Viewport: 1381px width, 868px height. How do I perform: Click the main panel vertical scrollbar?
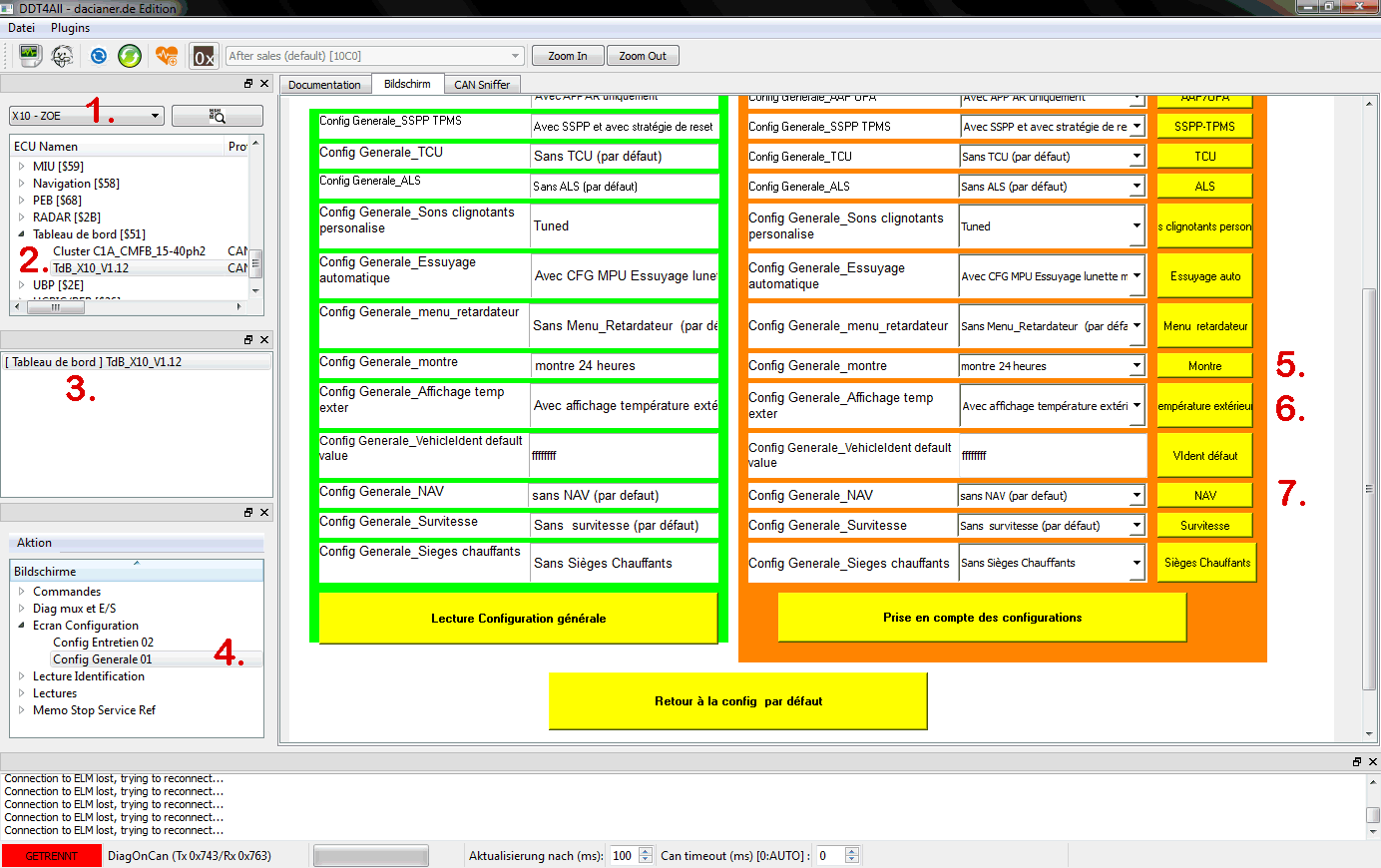(x=1369, y=489)
